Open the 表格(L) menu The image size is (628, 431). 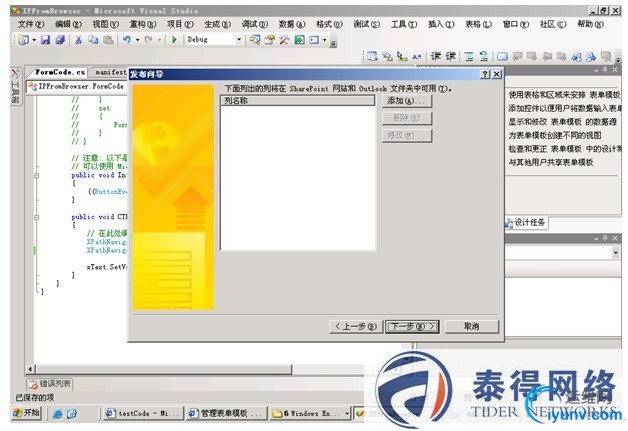pyautogui.click(x=478, y=24)
